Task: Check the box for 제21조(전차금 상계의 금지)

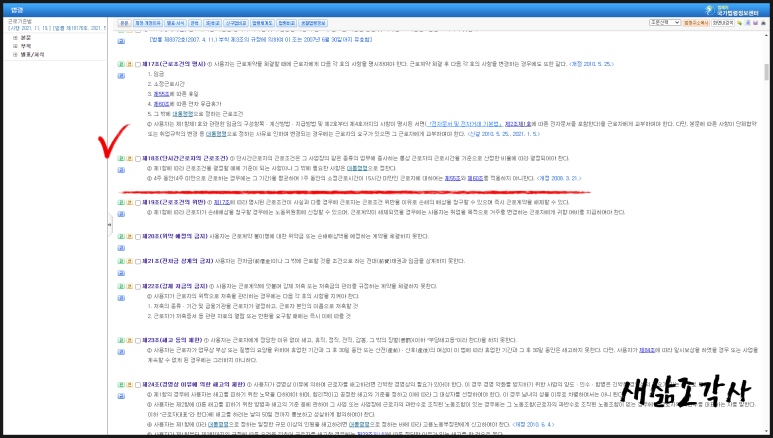Action: 138,261
